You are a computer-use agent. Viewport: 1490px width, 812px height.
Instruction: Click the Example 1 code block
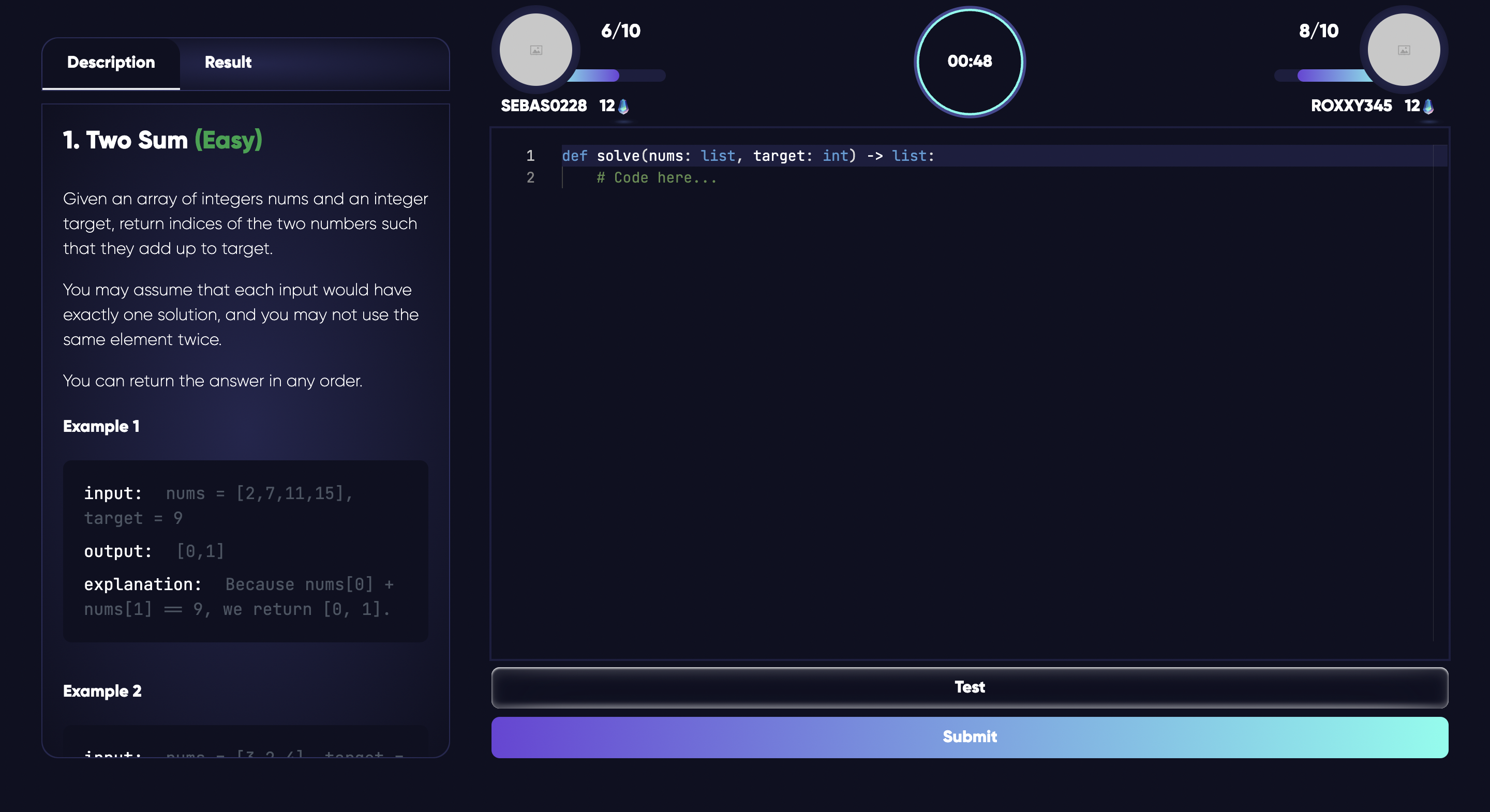(x=245, y=551)
